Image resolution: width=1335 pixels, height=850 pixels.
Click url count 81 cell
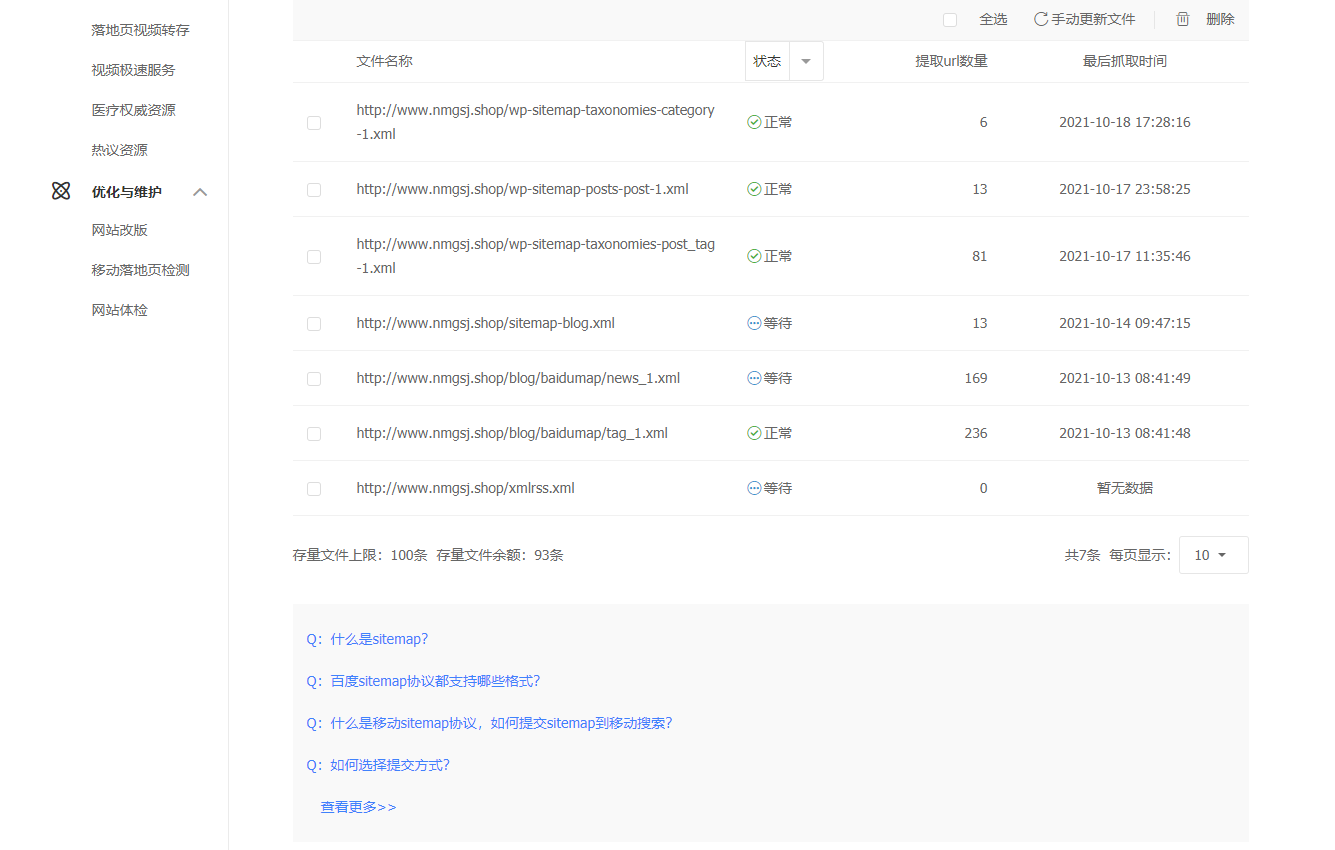(x=979, y=256)
